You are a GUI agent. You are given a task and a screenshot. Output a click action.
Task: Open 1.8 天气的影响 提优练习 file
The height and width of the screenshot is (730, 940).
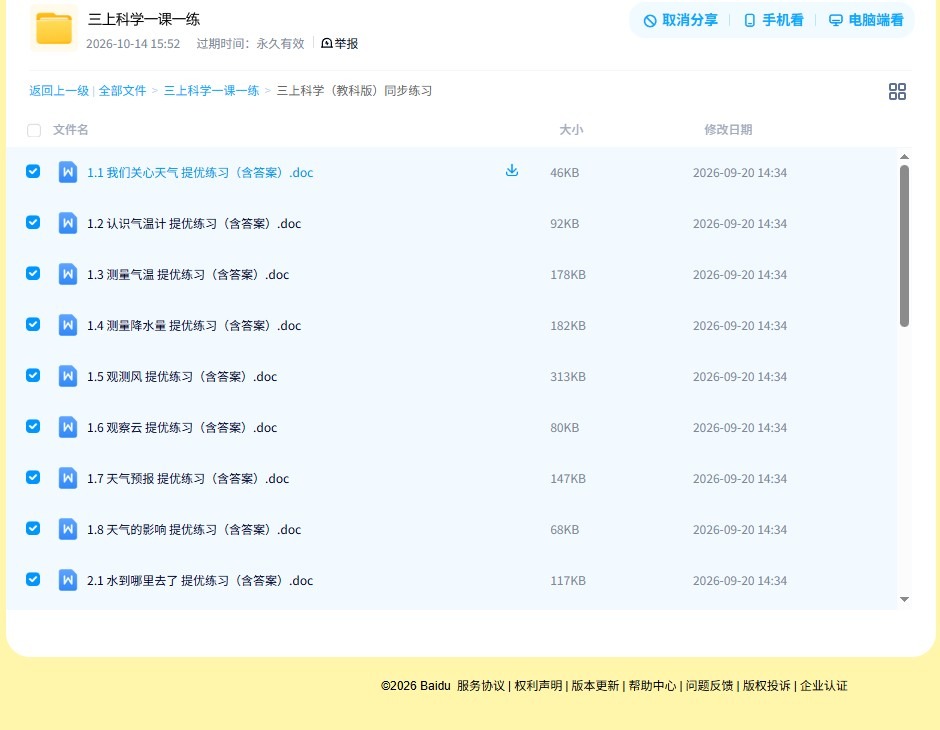(x=194, y=529)
